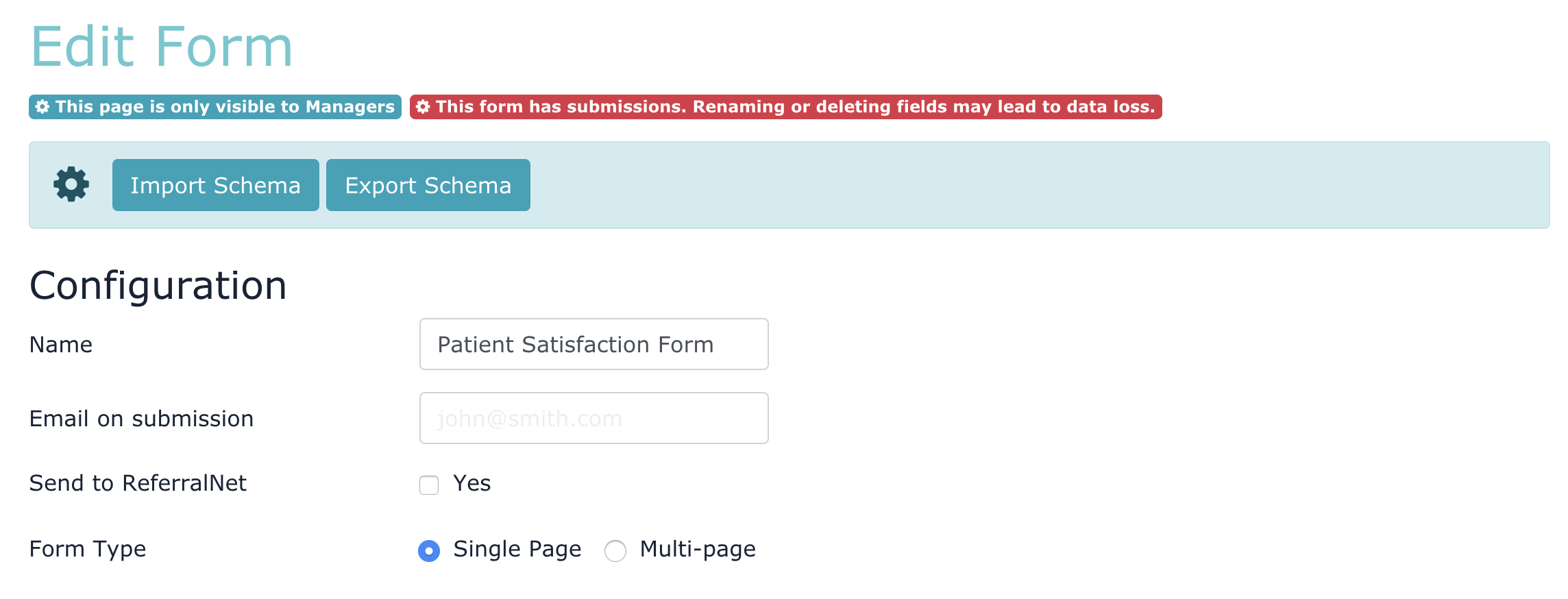Screen dimensions: 1568x599
Task: Select the Single Page radio button
Action: point(429,550)
